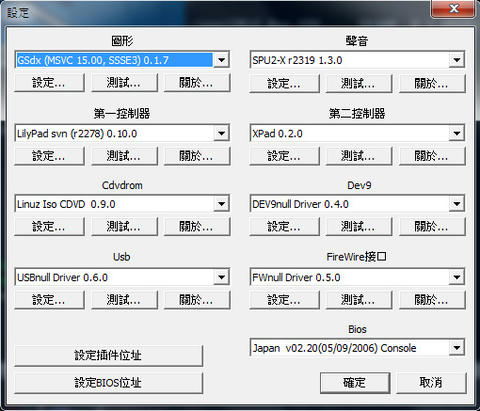Run 測試... for FireWire FWnull Driver

click(x=359, y=300)
